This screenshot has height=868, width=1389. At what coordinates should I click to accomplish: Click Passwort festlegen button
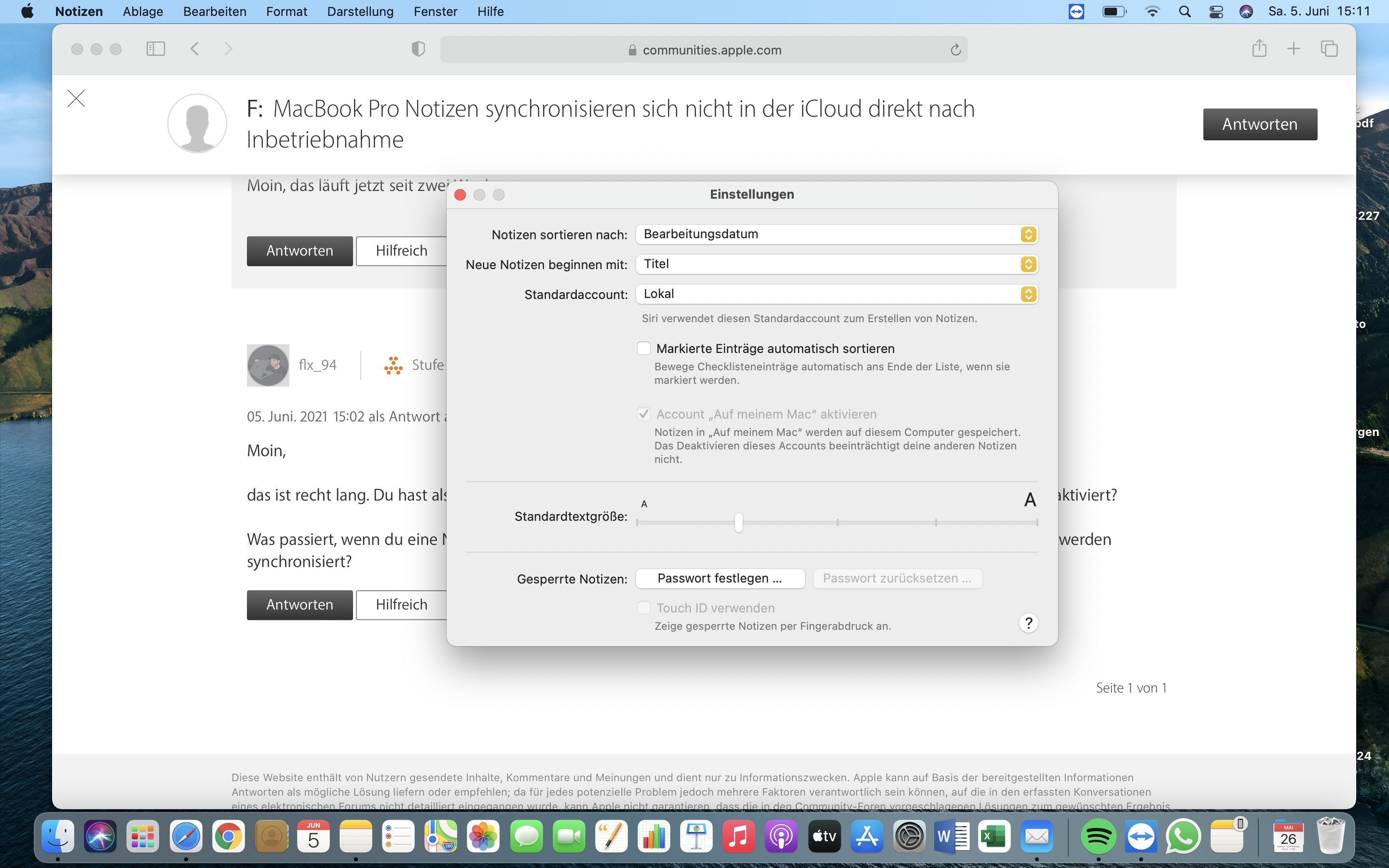click(x=720, y=578)
